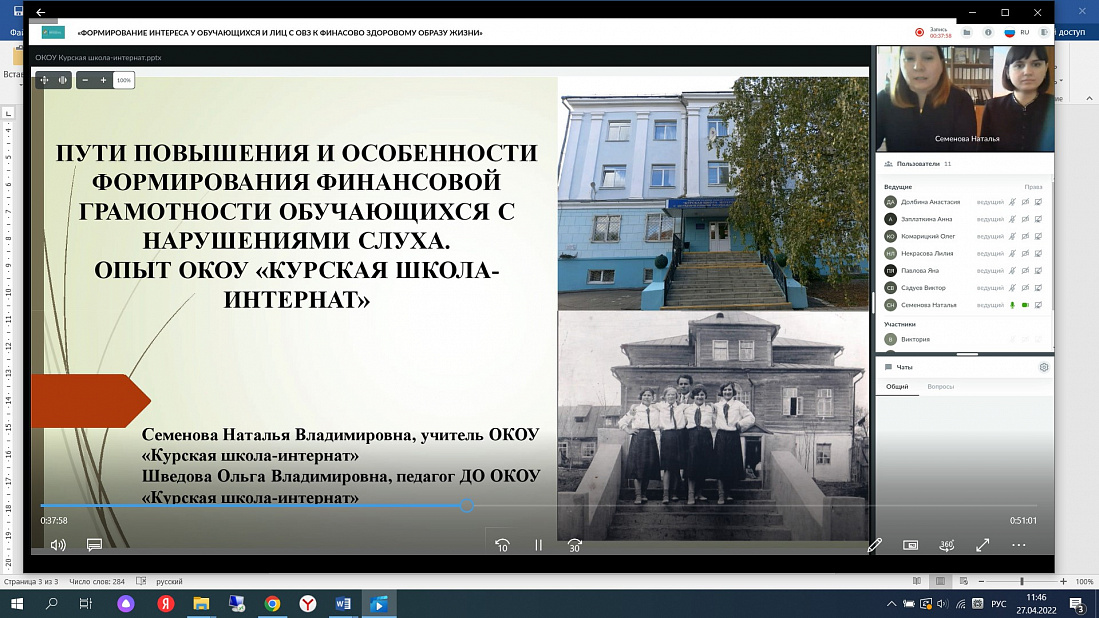Toggle screen share for Комарицкий Олег
The image size is (1099, 618).
click(1039, 236)
